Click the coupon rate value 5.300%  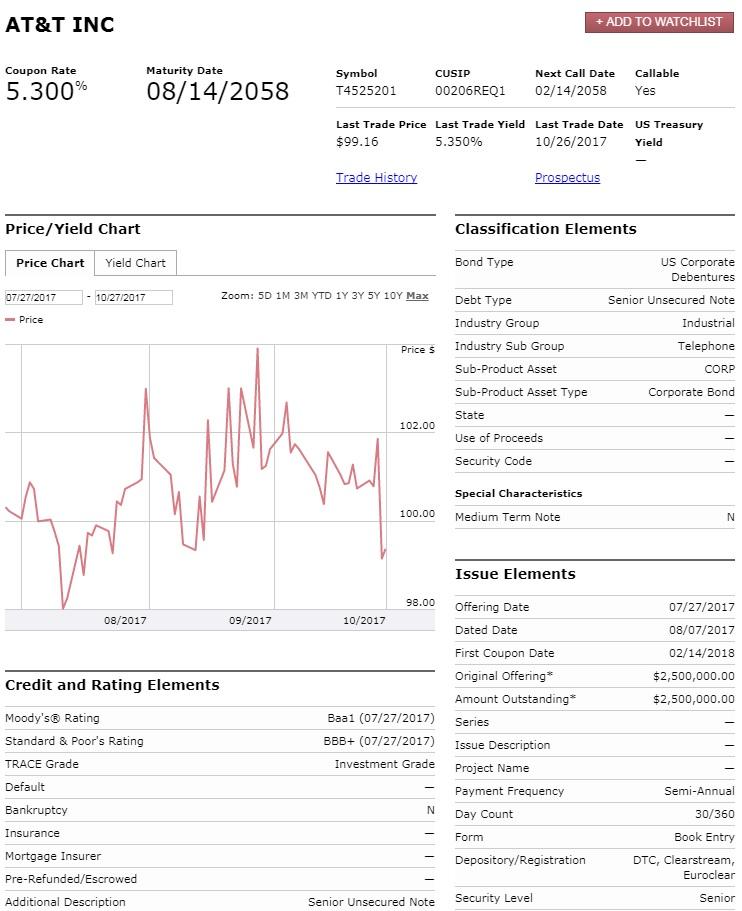(x=46, y=91)
